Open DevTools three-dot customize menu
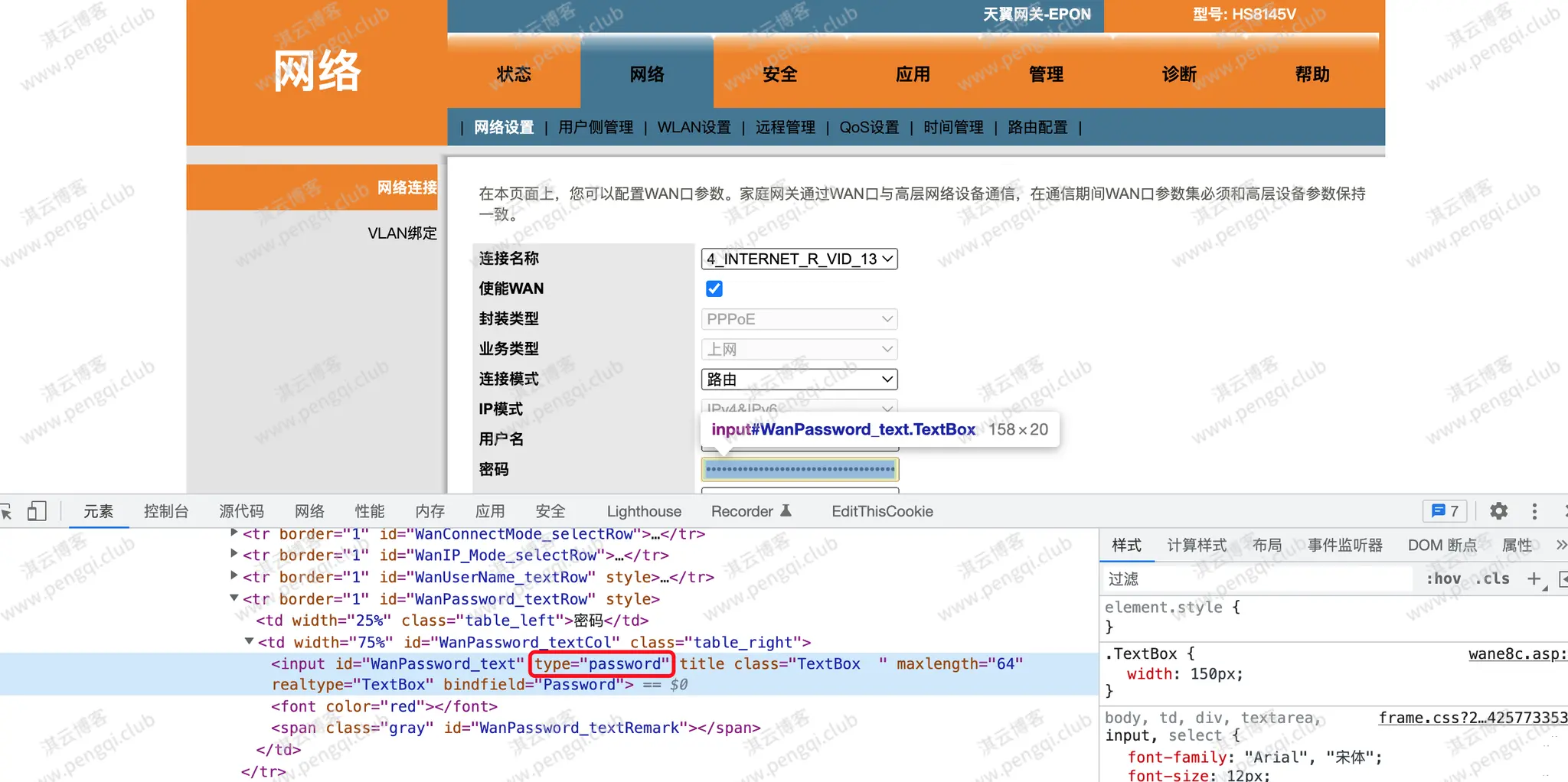 [1534, 511]
